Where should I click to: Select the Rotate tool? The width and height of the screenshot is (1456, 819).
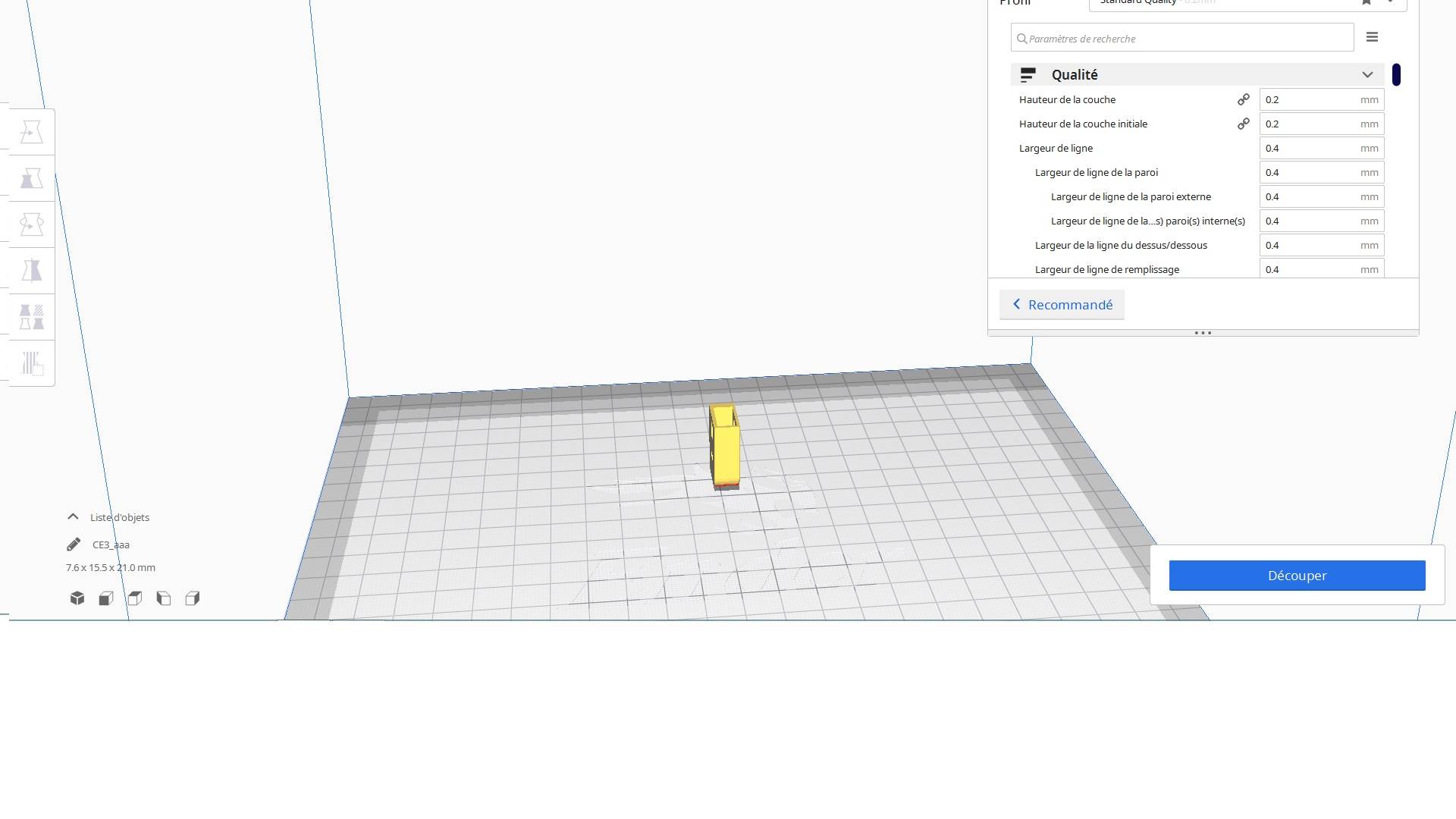31,225
